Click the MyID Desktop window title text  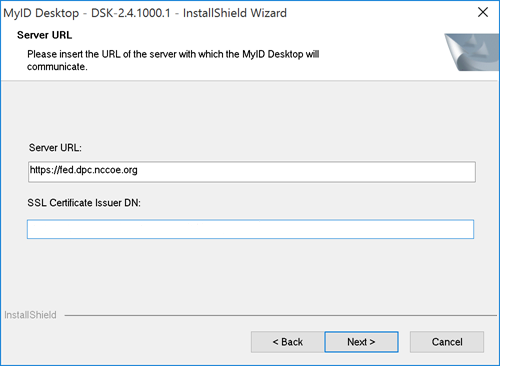[145, 13]
